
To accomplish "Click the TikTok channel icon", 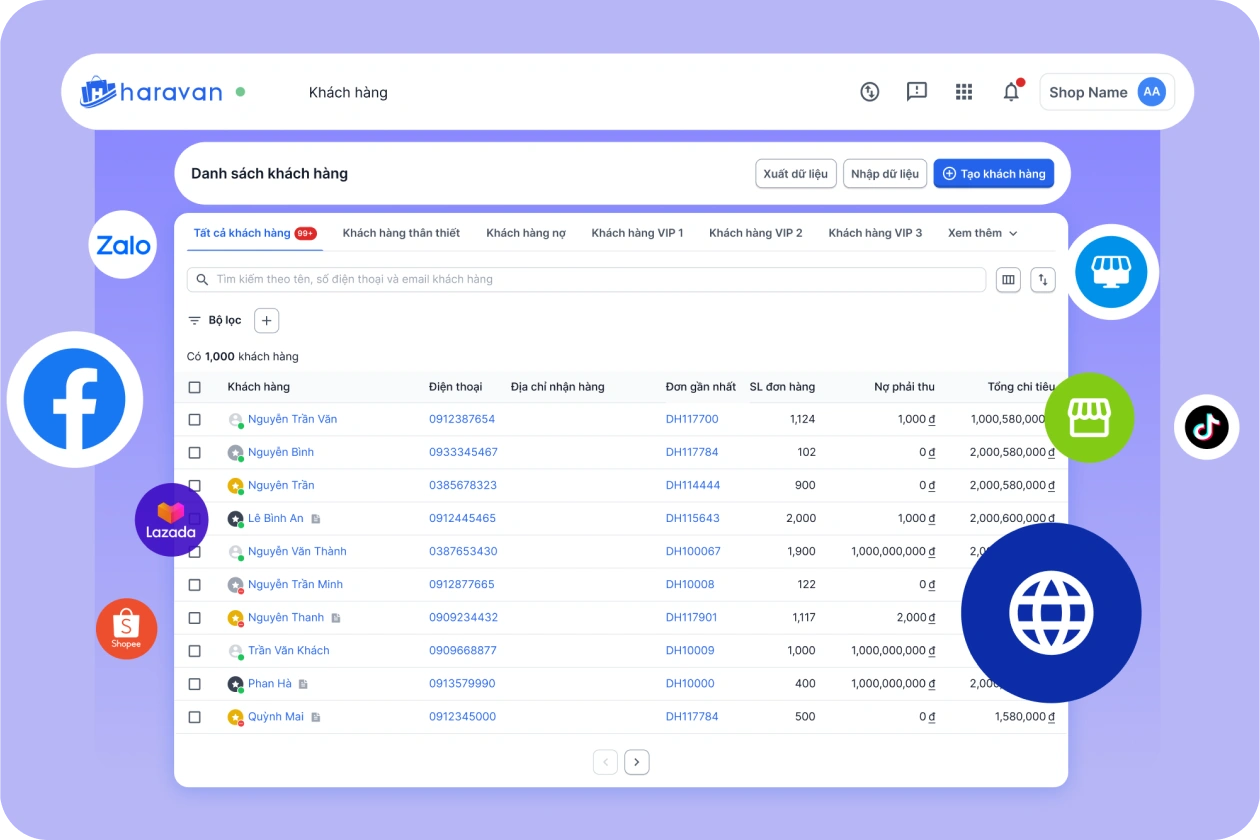I will coord(1206,428).
